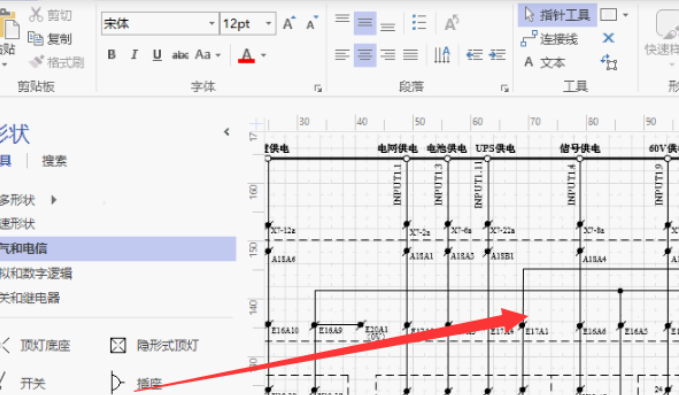
Task: Click the bullet list icon
Action: click(x=419, y=23)
